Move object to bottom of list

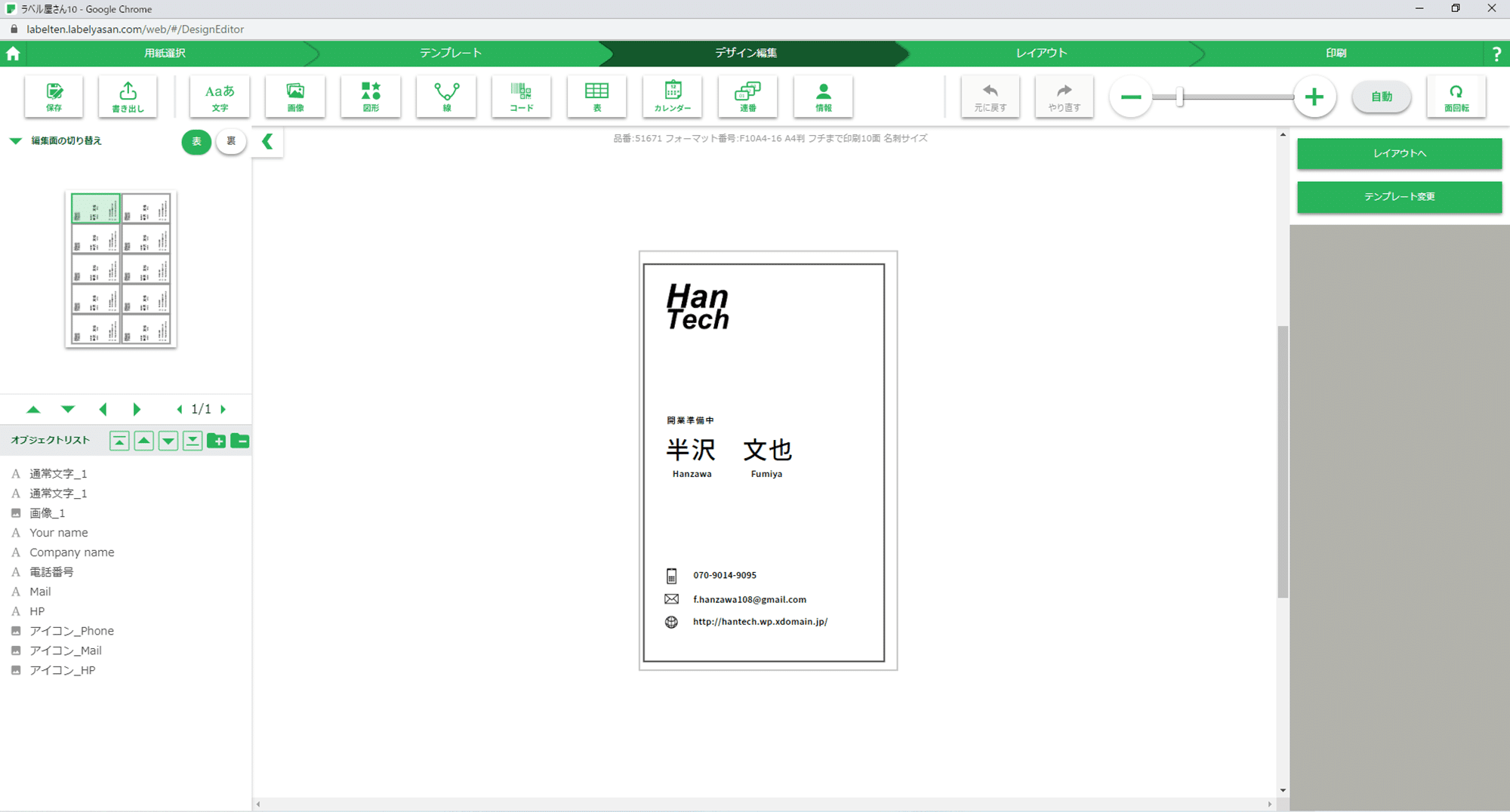click(x=193, y=441)
